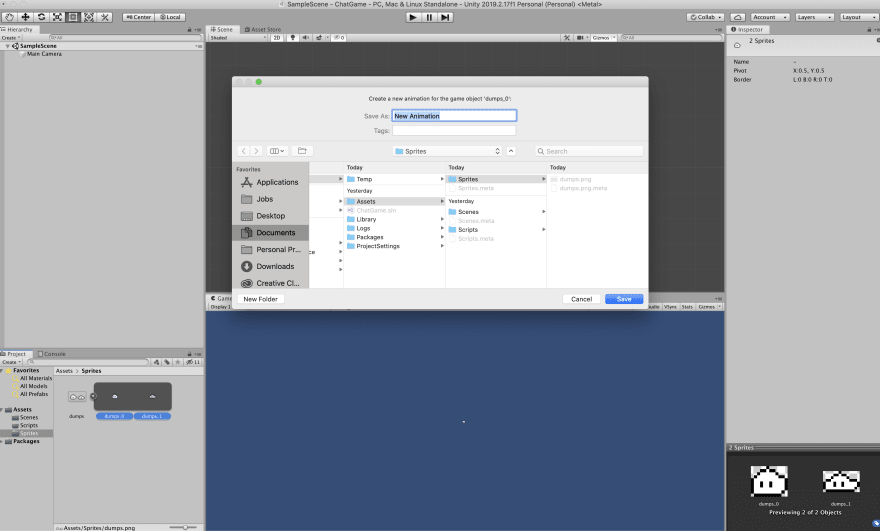This screenshot has width=880, height=531.
Task: Switch to the Asset Store tab
Action: point(263,29)
